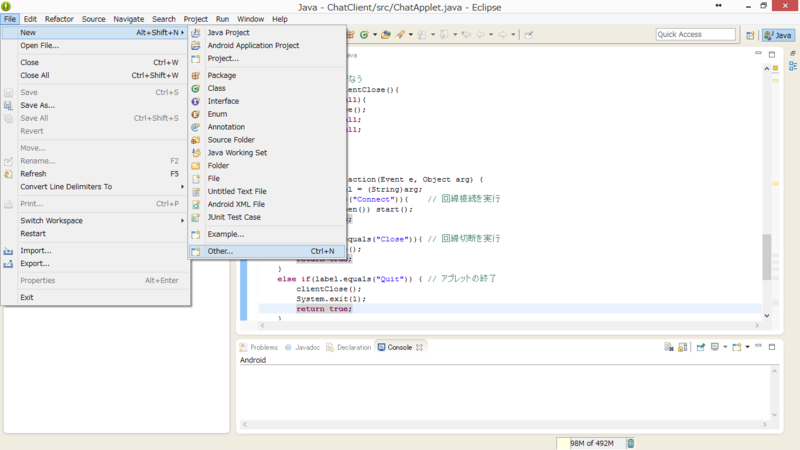Open dropdown next to Next Annotation icon
The height and width of the screenshot is (450, 800).
click(x=433, y=35)
